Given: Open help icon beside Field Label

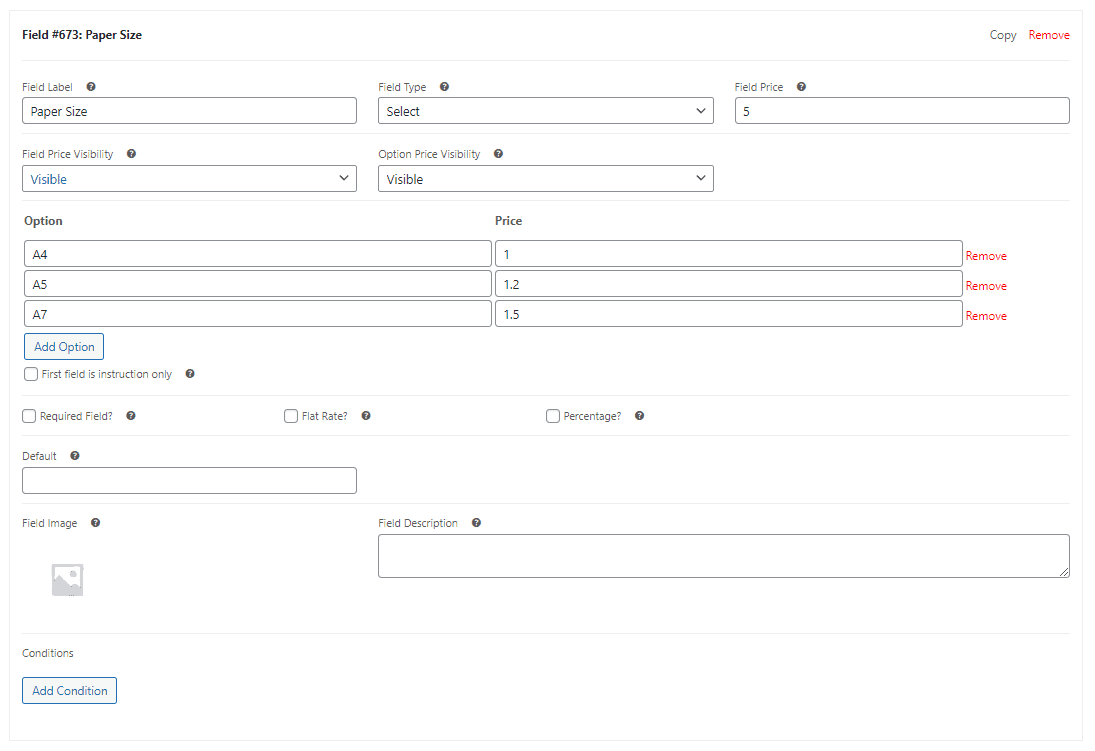Looking at the screenshot, I should click(x=91, y=87).
